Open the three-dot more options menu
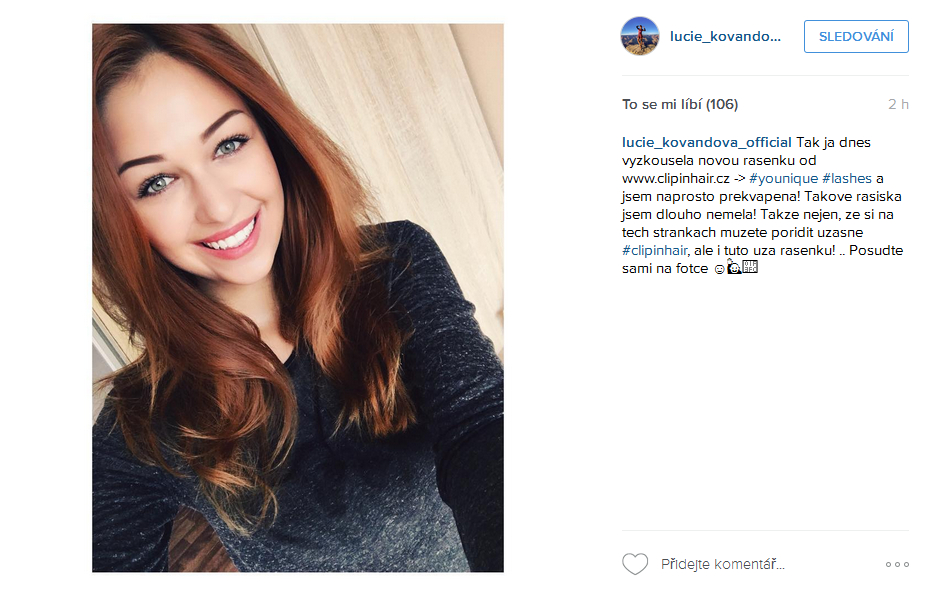Viewport: 930px width, 596px height. pos(897,564)
